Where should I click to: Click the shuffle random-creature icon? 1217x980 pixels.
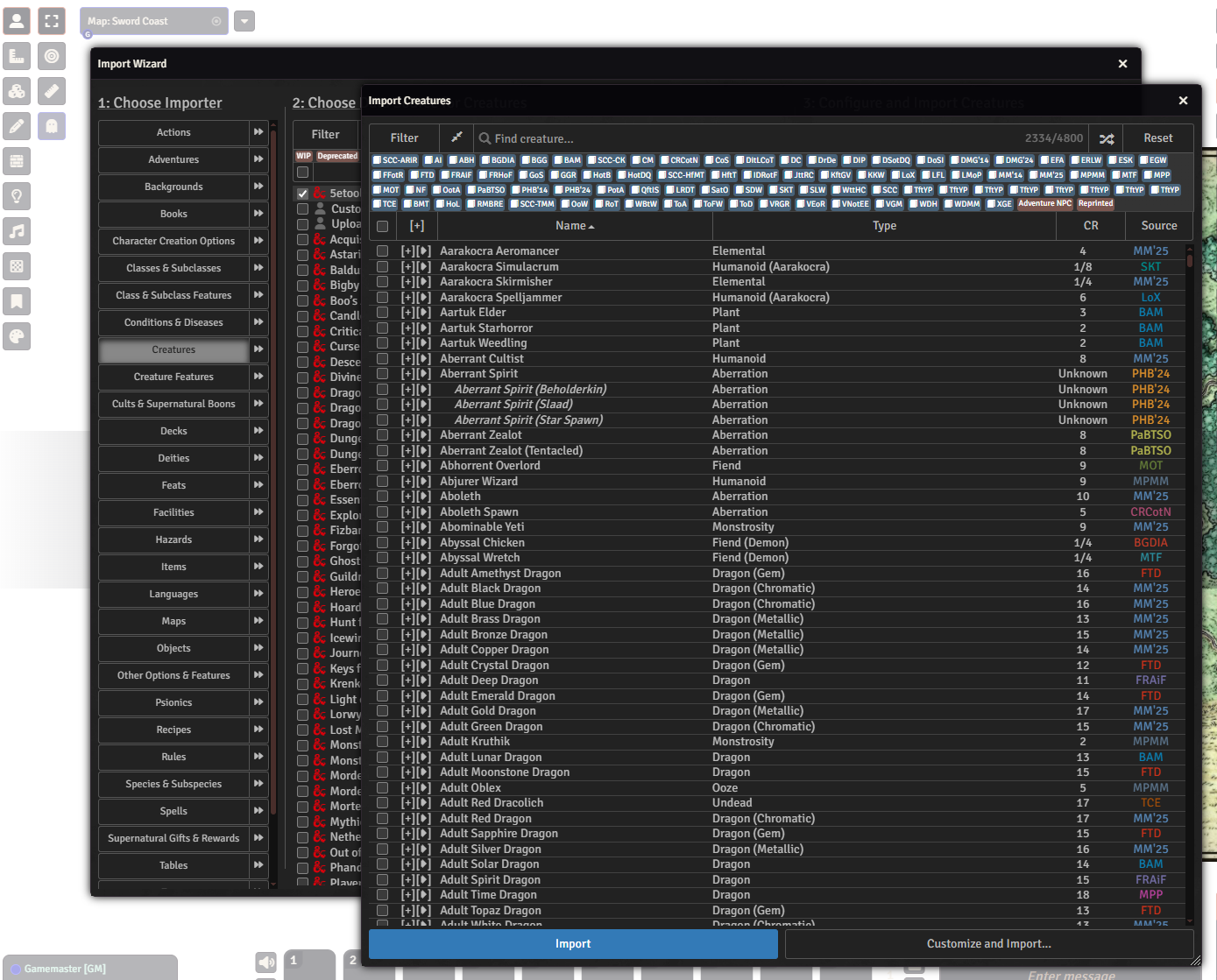click(x=1107, y=138)
